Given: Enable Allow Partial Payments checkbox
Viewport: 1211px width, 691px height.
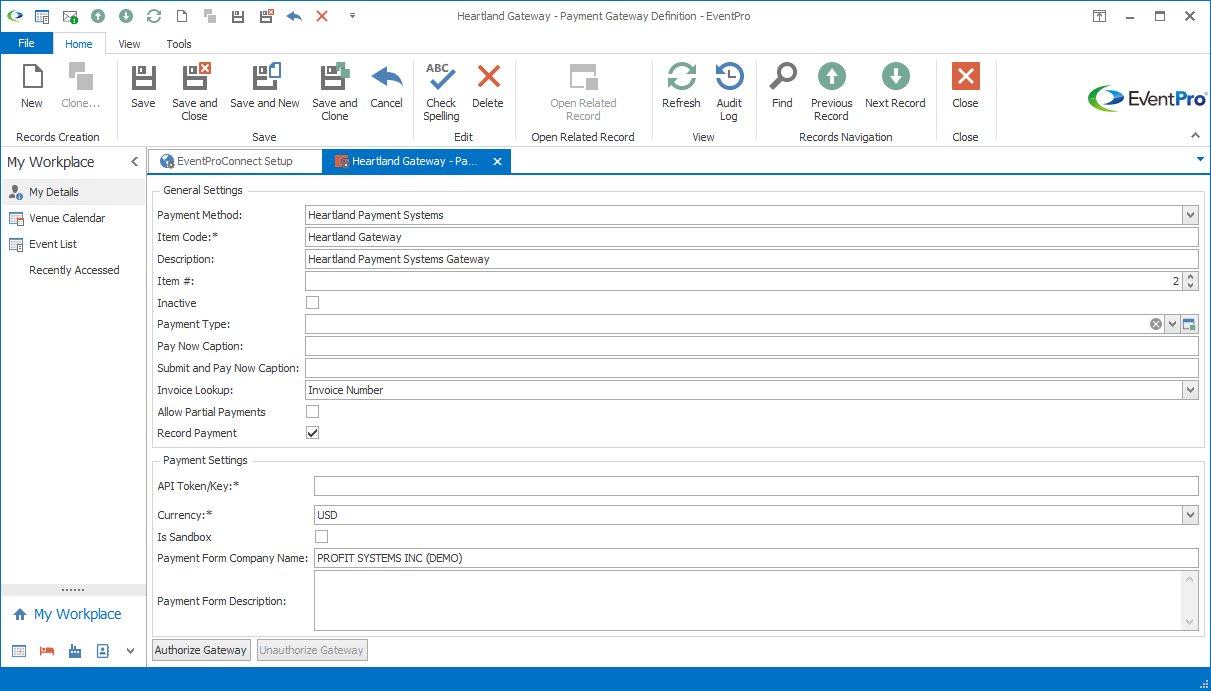Looking at the screenshot, I should click(x=312, y=411).
